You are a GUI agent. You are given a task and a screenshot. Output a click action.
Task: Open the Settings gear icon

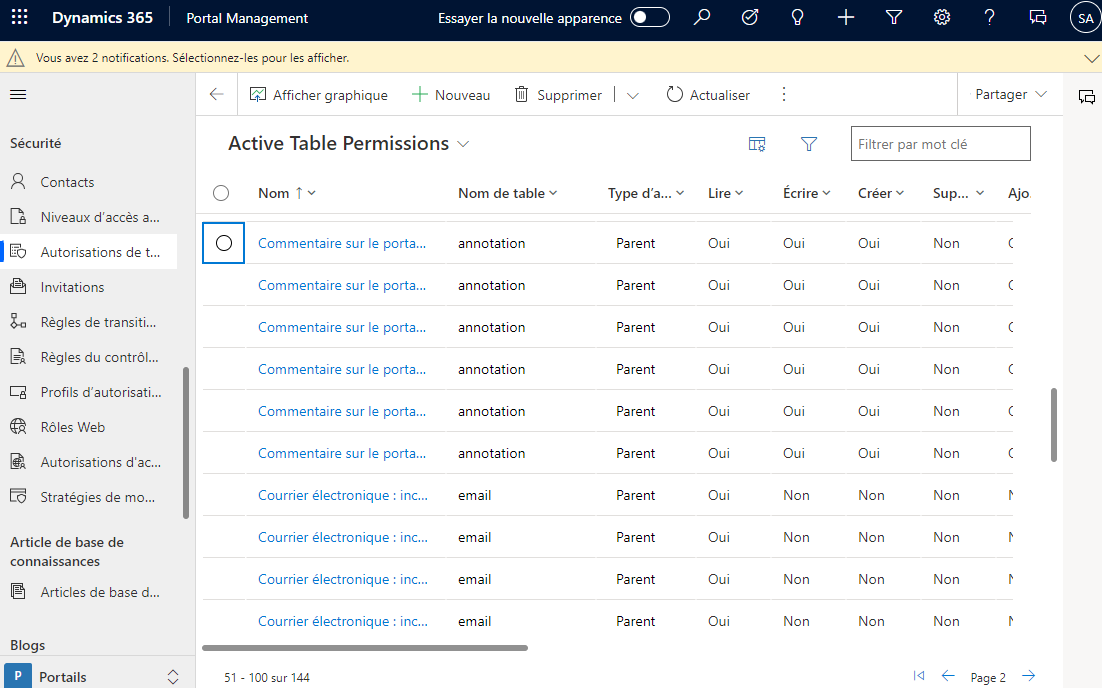[941, 17]
